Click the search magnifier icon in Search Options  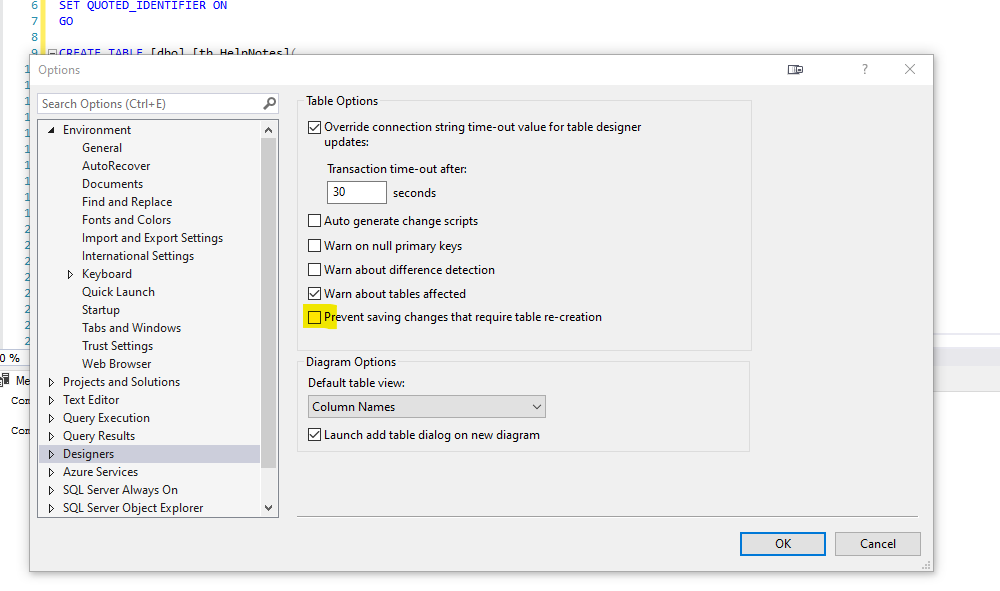coord(269,104)
